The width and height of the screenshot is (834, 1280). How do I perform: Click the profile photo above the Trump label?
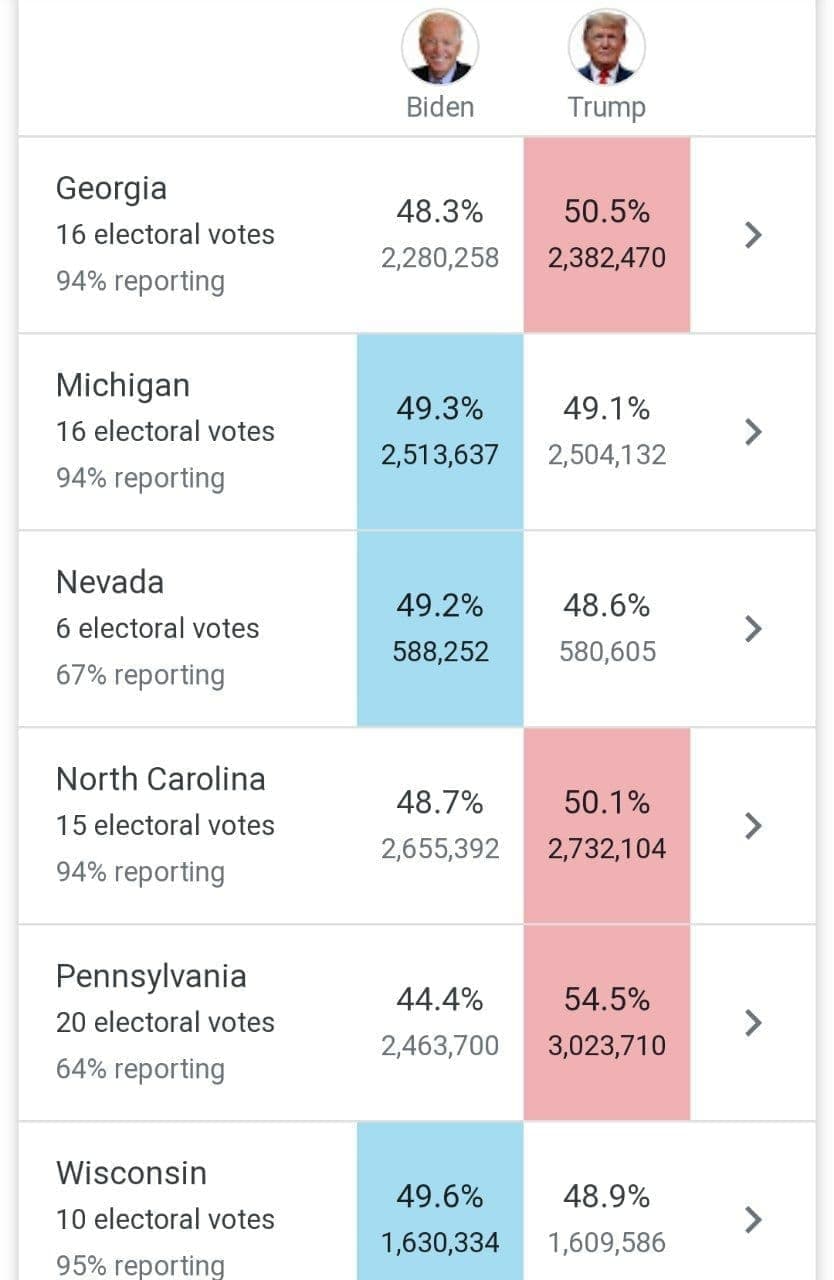pyautogui.click(x=606, y=47)
